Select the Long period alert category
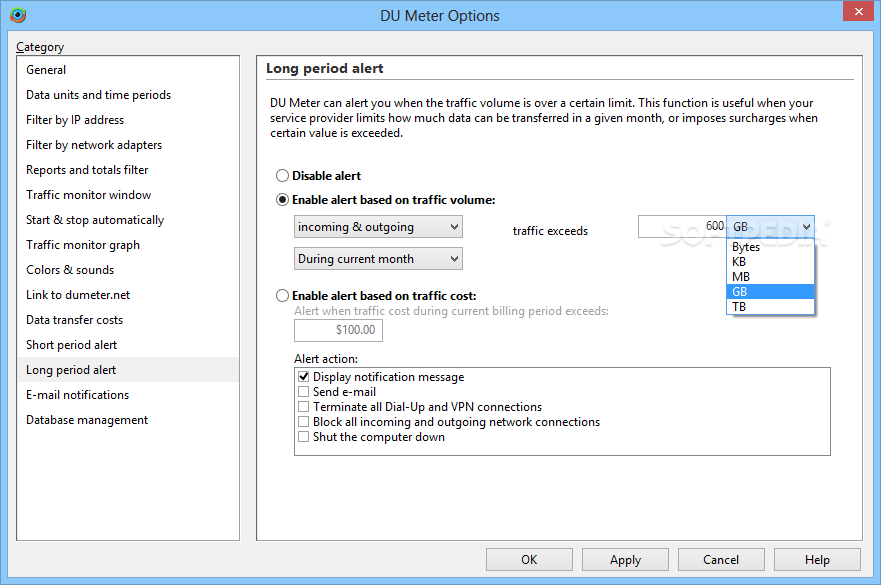881x585 pixels. click(128, 370)
